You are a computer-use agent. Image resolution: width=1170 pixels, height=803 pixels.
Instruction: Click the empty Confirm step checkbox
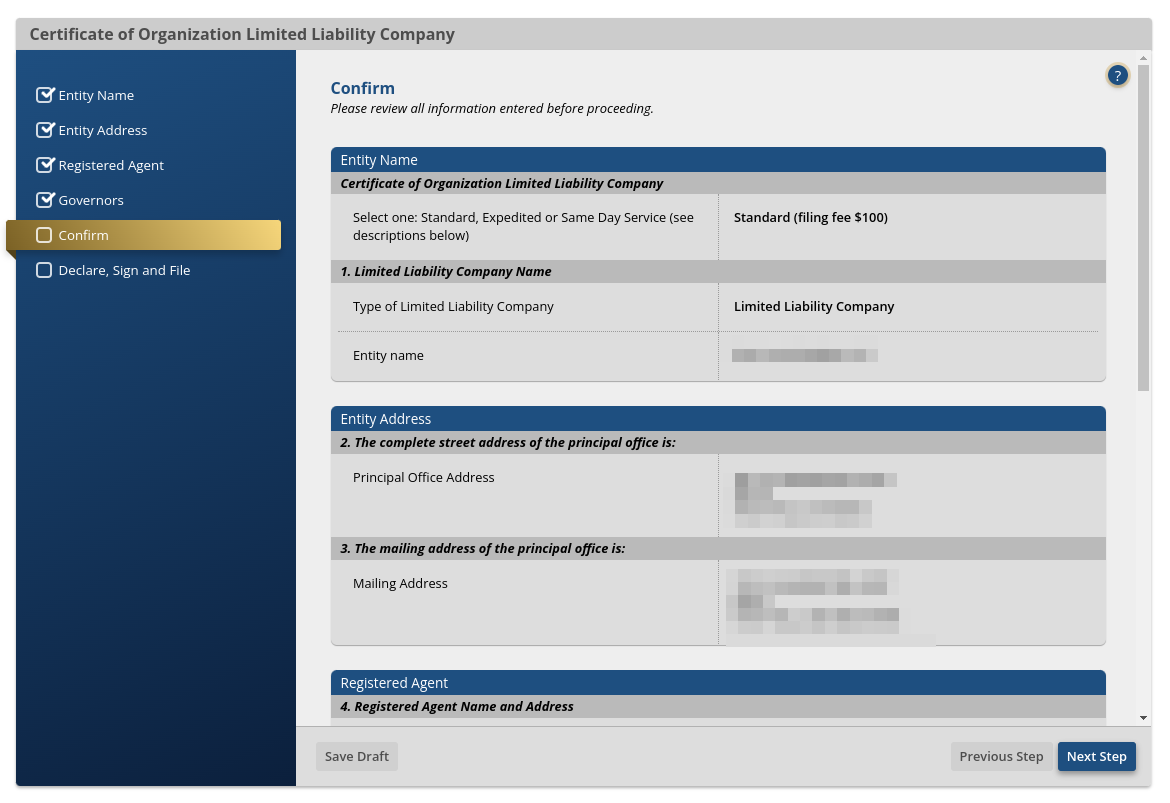(x=44, y=235)
